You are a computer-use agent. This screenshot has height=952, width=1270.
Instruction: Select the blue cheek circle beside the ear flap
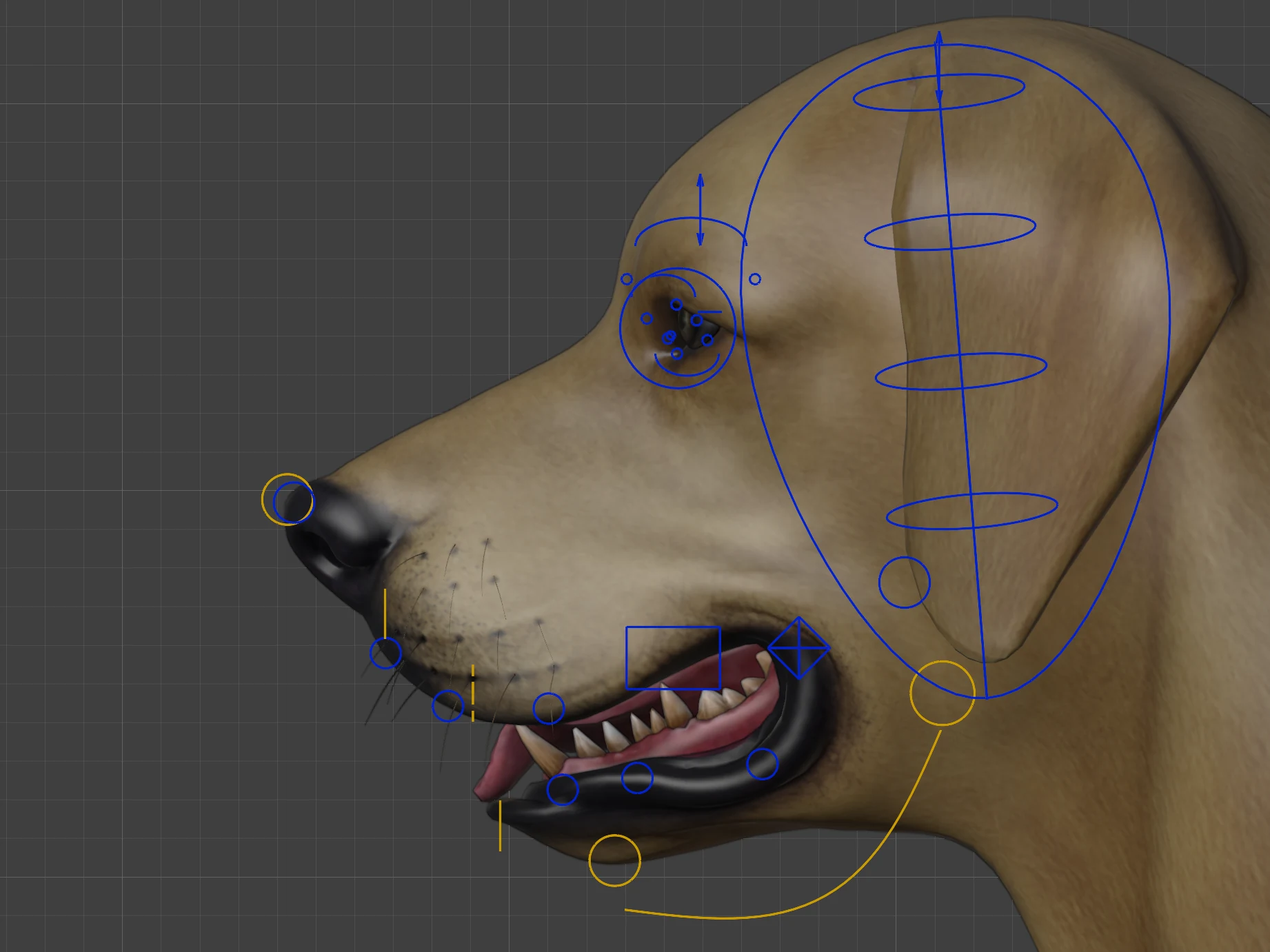coord(904,583)
